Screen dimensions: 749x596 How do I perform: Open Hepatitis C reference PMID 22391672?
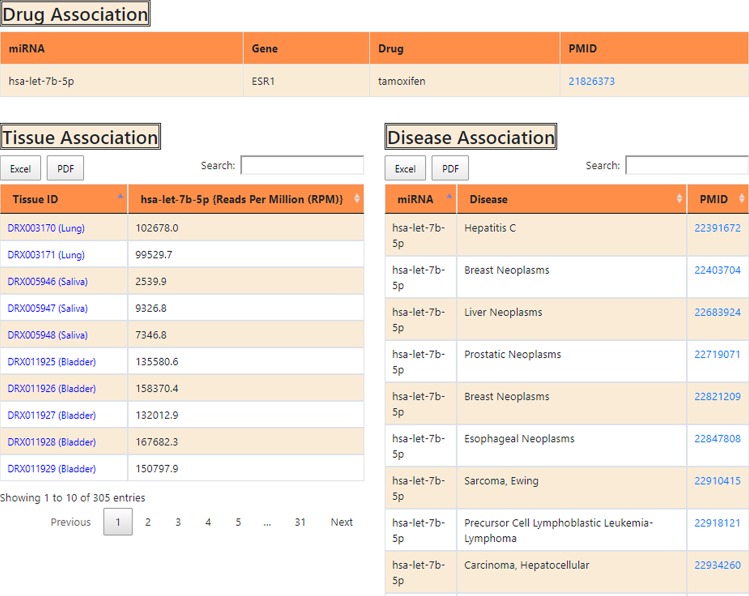click(x=717, y=228)
